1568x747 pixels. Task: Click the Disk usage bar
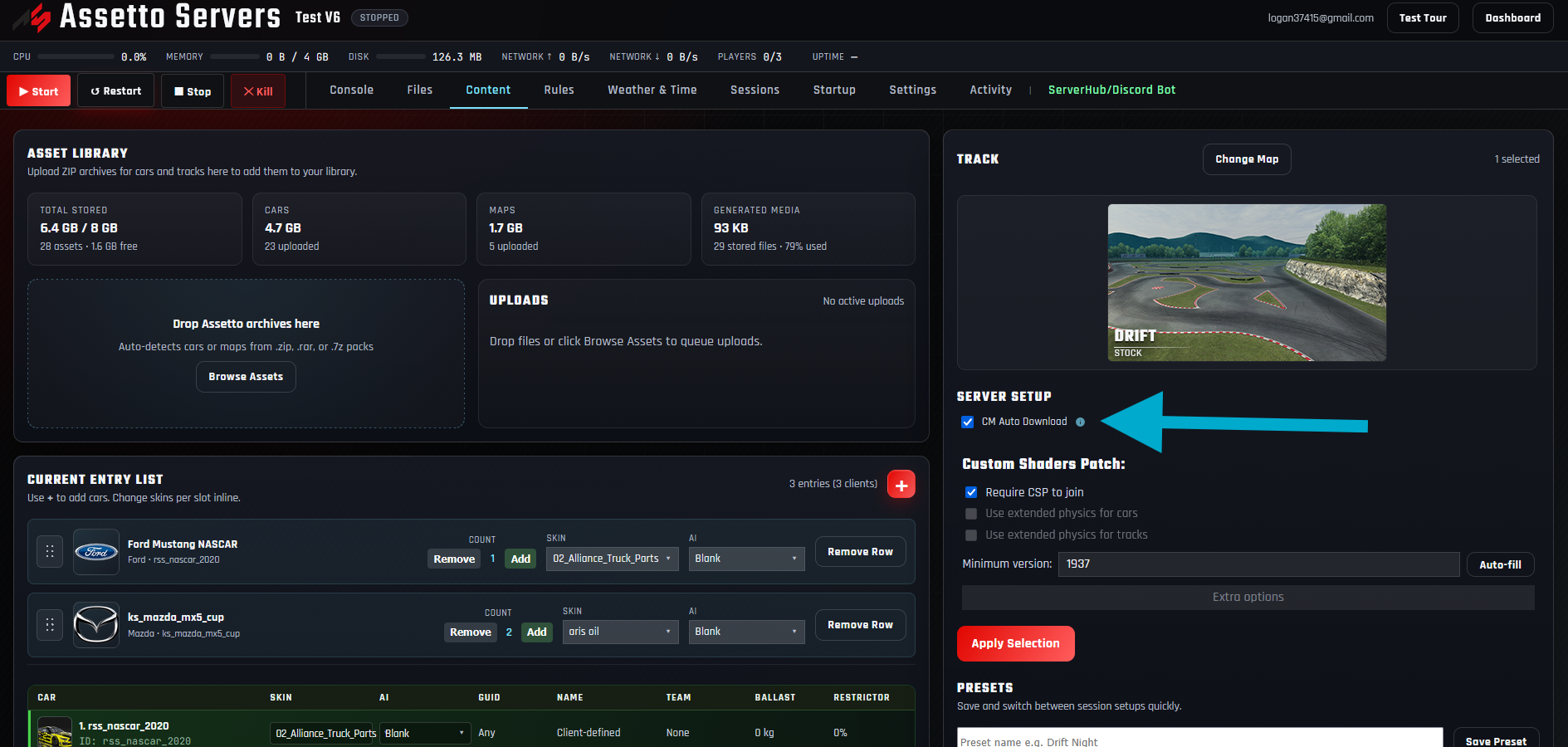point(401,56)
